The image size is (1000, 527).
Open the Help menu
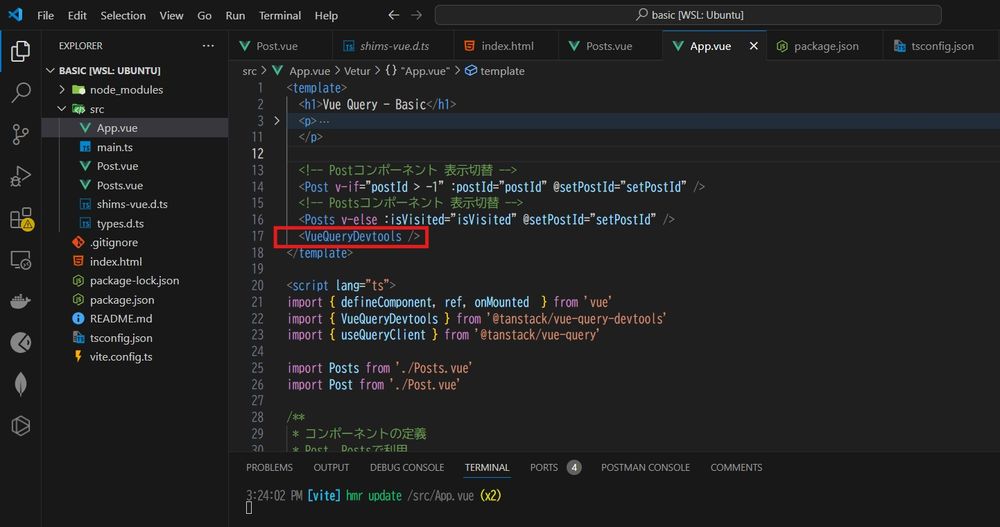326,15
